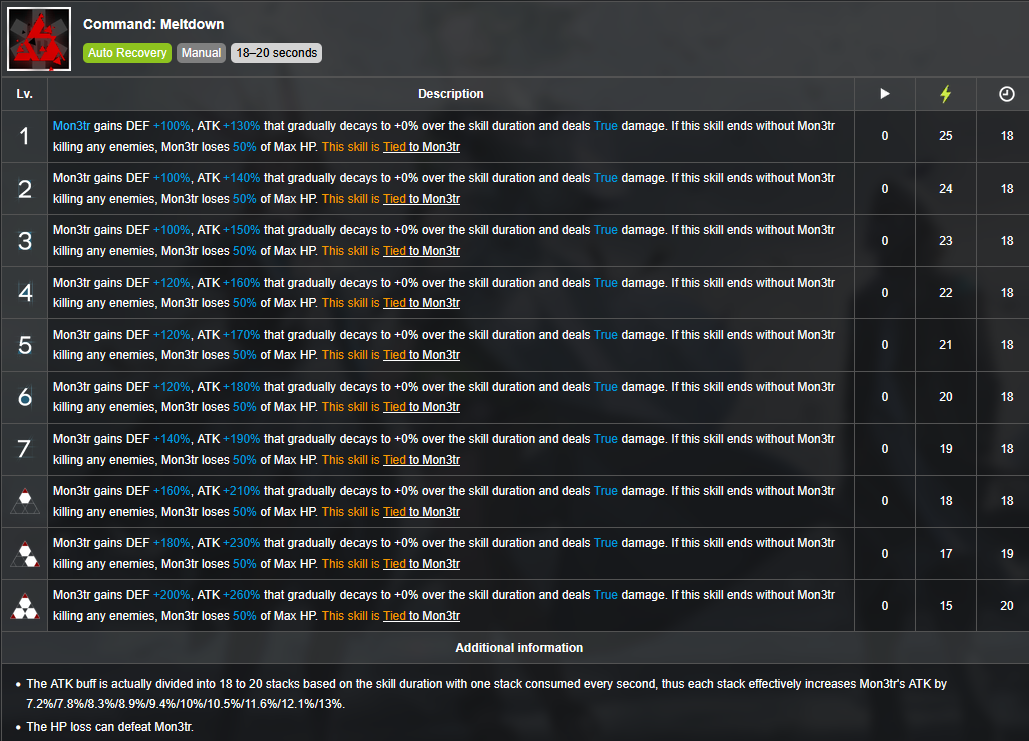Image resolution: width=1029 pixels, height=741 pixels.
Task: Click the SP cost 15 cell
Action: pyautogui.click(x=946, y=606)
